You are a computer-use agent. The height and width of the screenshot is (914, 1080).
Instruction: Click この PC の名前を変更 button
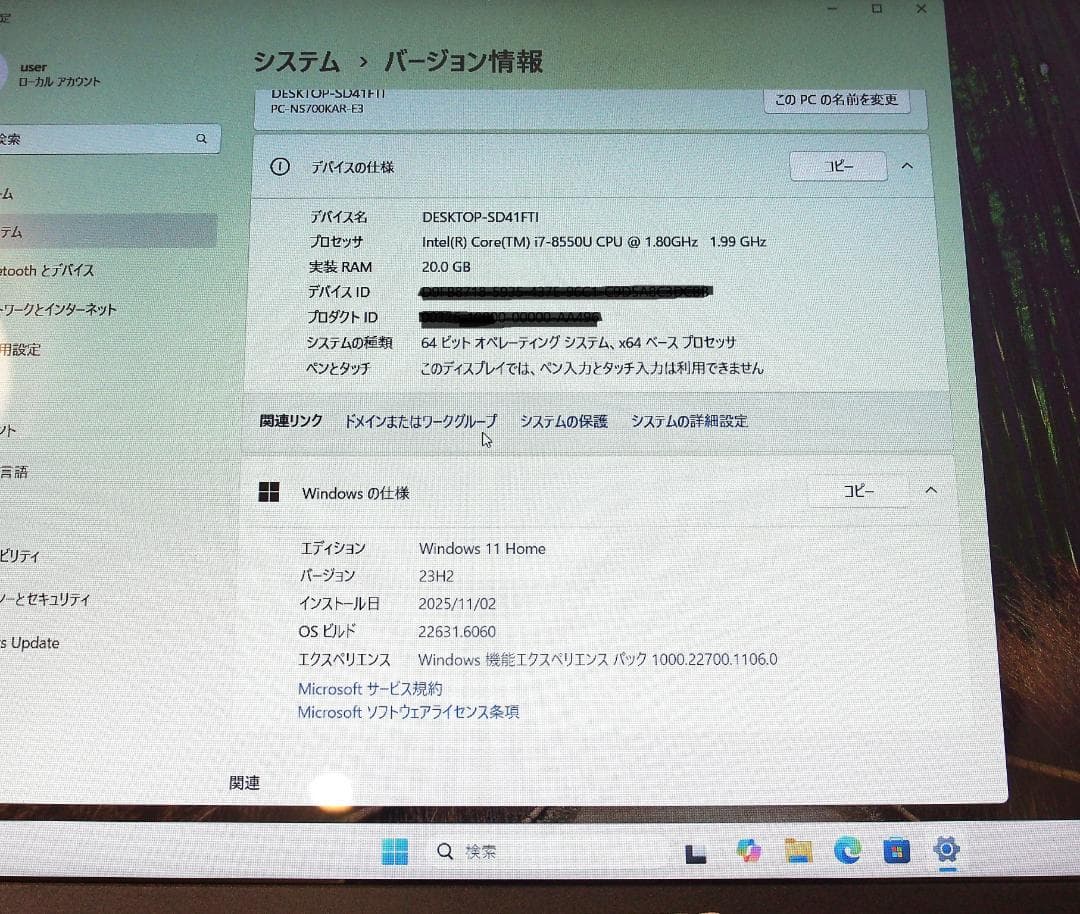point(836,99)
